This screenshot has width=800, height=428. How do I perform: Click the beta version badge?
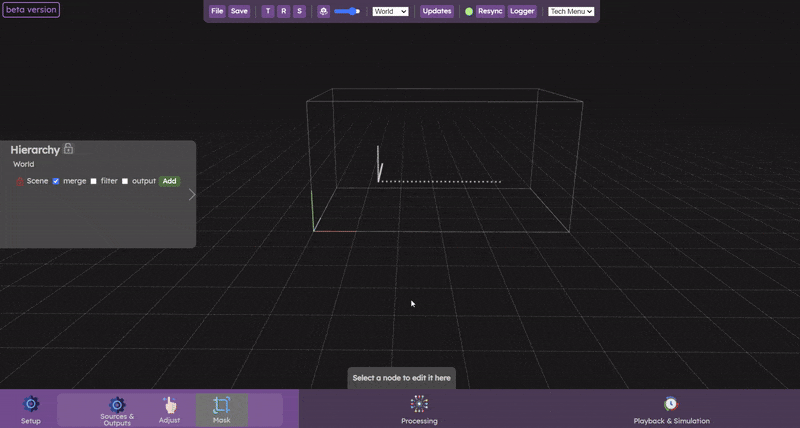click(x=31, y=10)
